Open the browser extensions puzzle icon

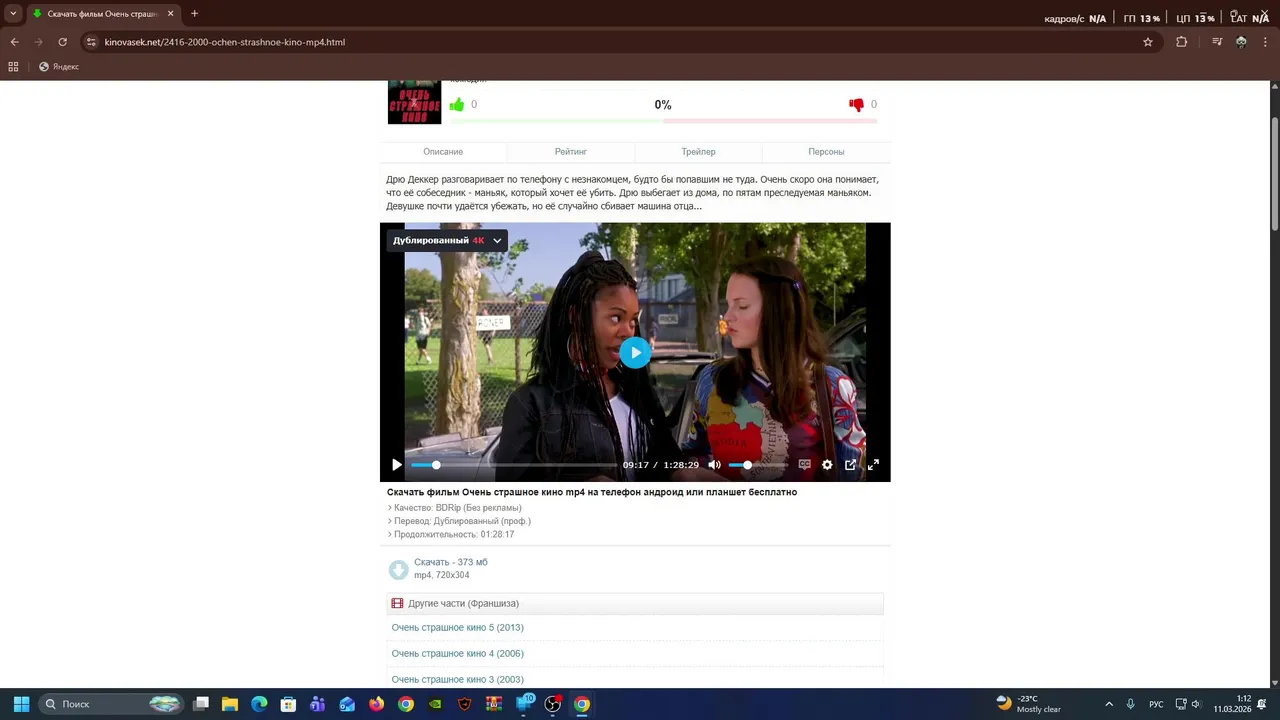tap(1181, 42)
